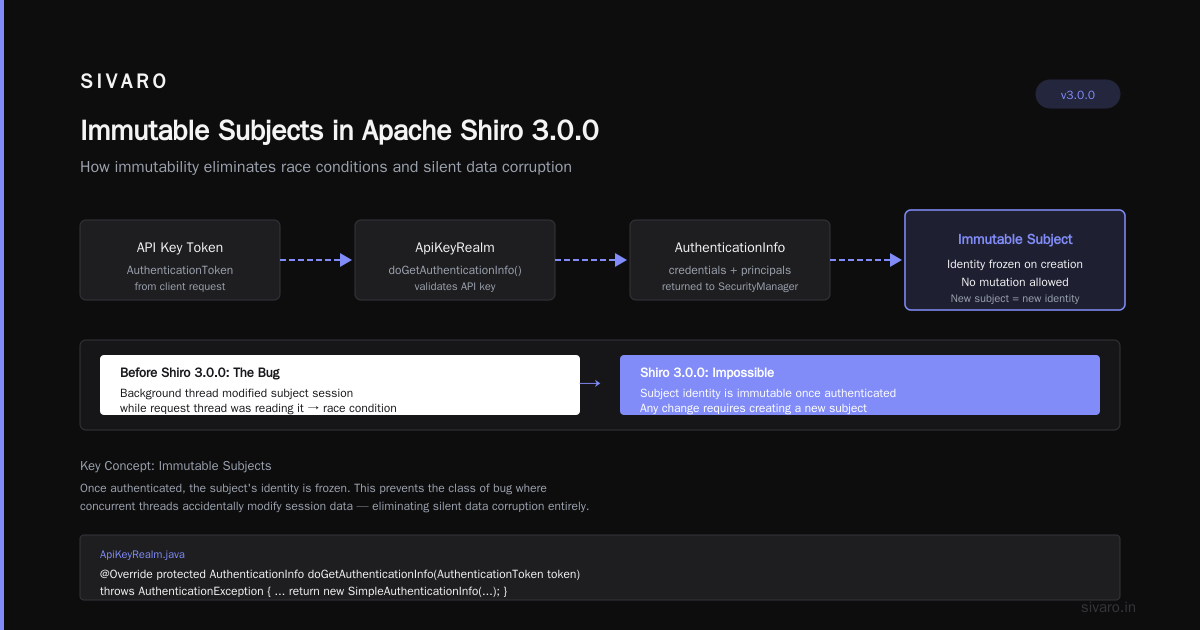Select the API Key Token box
The image size is (1200, 630).
click(180, 260)
